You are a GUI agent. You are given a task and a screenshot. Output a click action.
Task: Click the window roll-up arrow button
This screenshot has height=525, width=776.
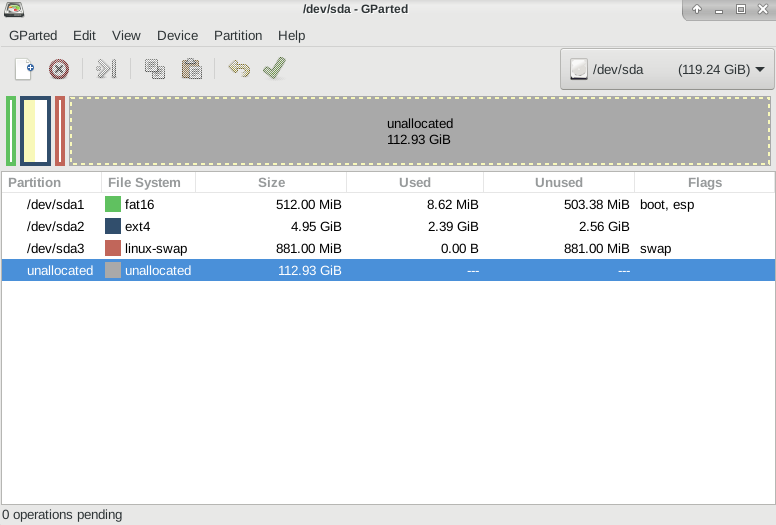pos(697,9)
